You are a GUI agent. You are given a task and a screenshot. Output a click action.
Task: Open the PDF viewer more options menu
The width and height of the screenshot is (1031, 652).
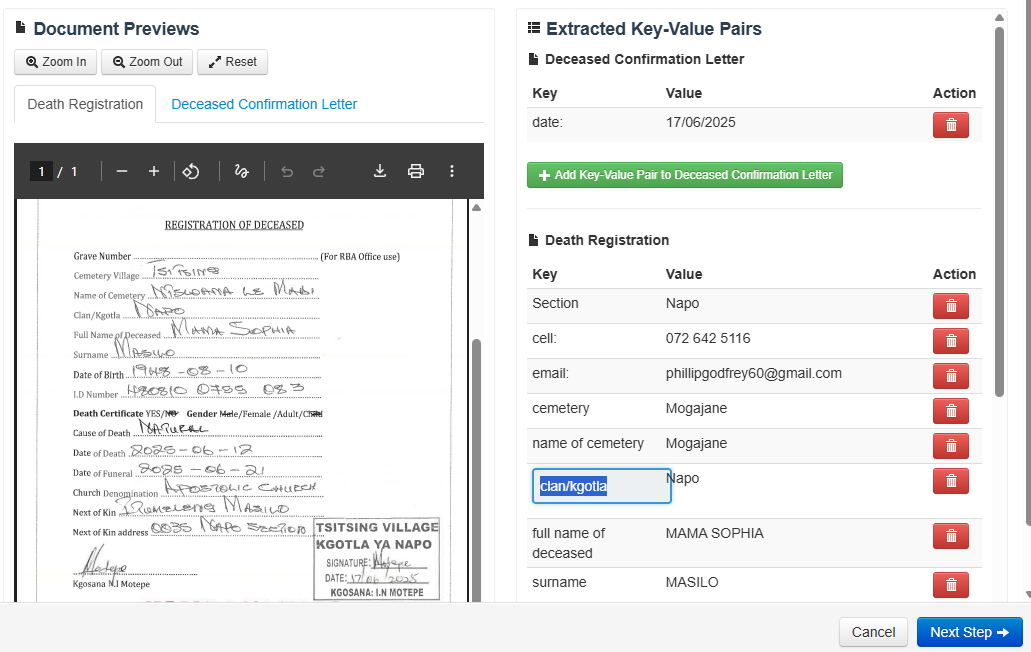click(x=452, y=171)
